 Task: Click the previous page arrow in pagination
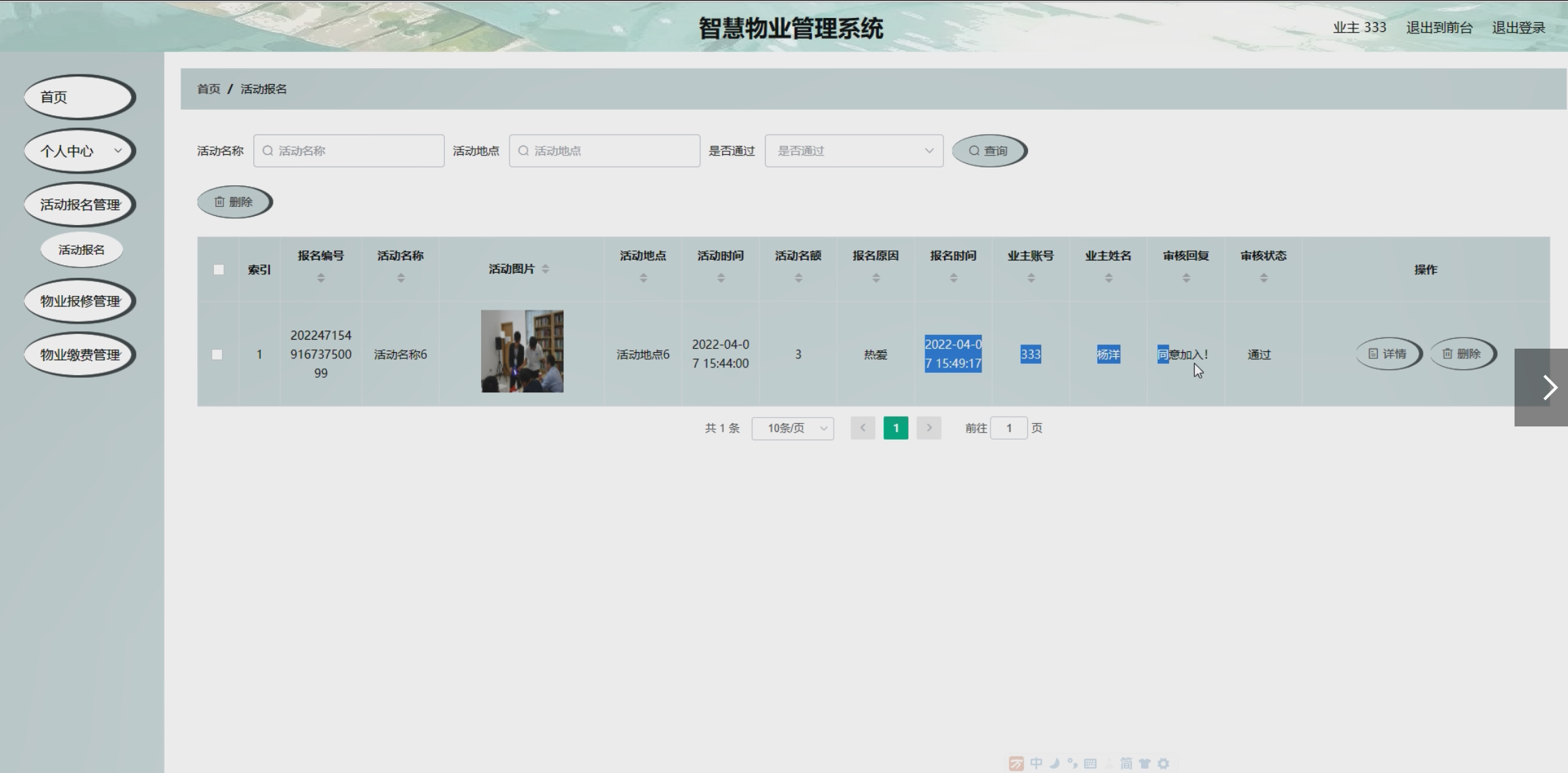coord(863,428)
